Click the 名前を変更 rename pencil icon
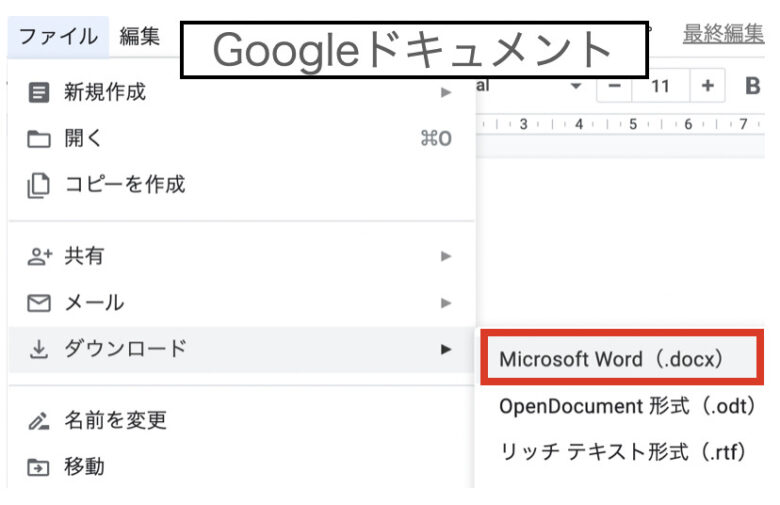Image resolution: width=780 pixels, height=505 pixels. pyautogui.click(x=39, y=421)
